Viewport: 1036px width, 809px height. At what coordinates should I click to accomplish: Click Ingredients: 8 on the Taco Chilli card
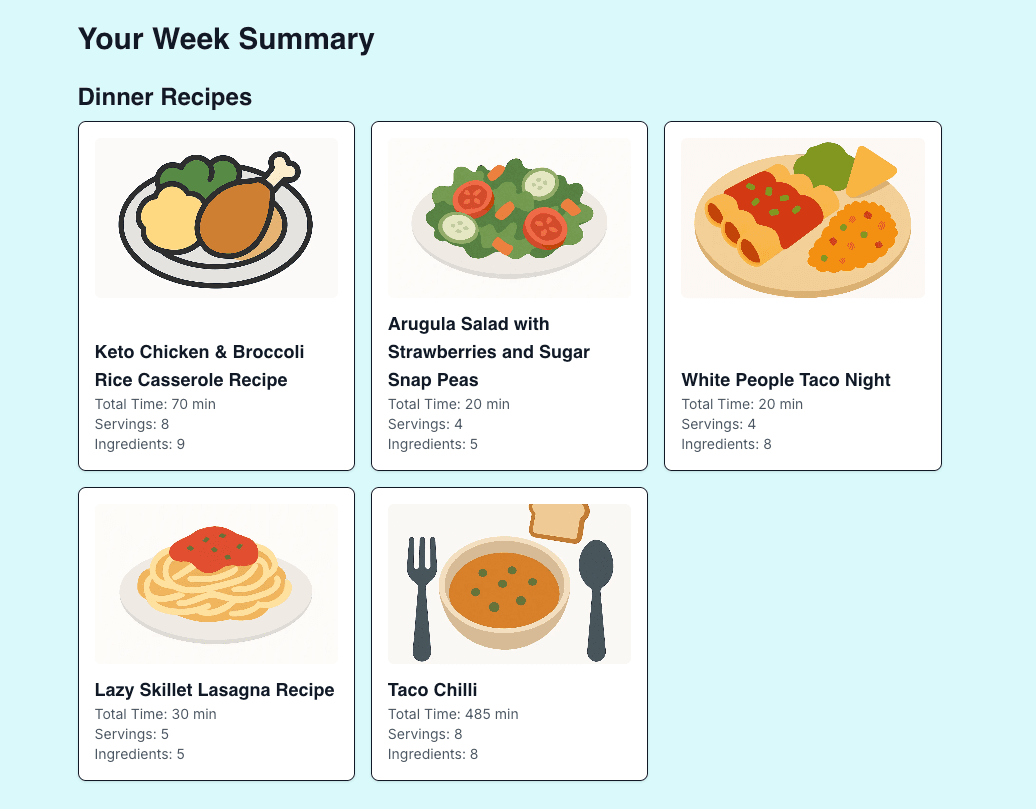click(433, 754)
